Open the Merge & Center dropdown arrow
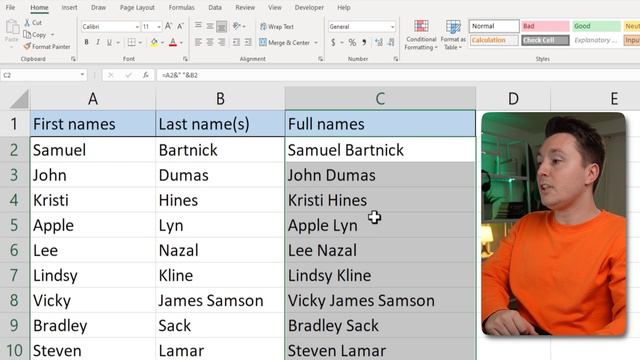Screen dimensions: 640x360 [x=316, y=42]
